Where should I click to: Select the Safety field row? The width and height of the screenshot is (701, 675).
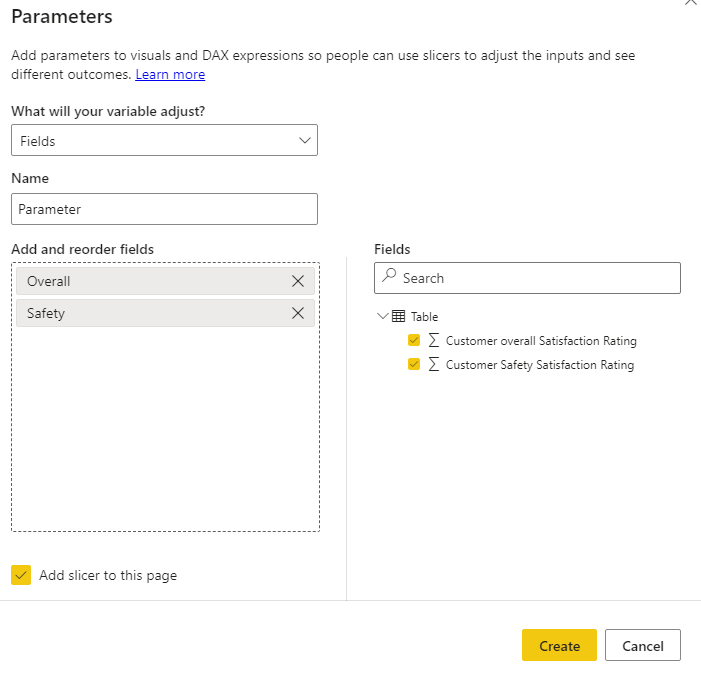tap(165, 313)
